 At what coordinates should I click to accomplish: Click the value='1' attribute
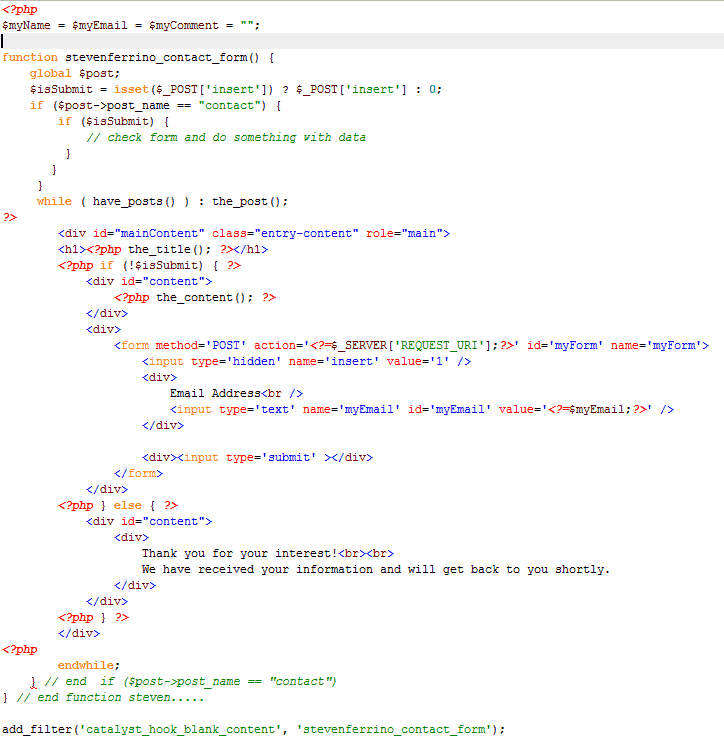(417, 362)
